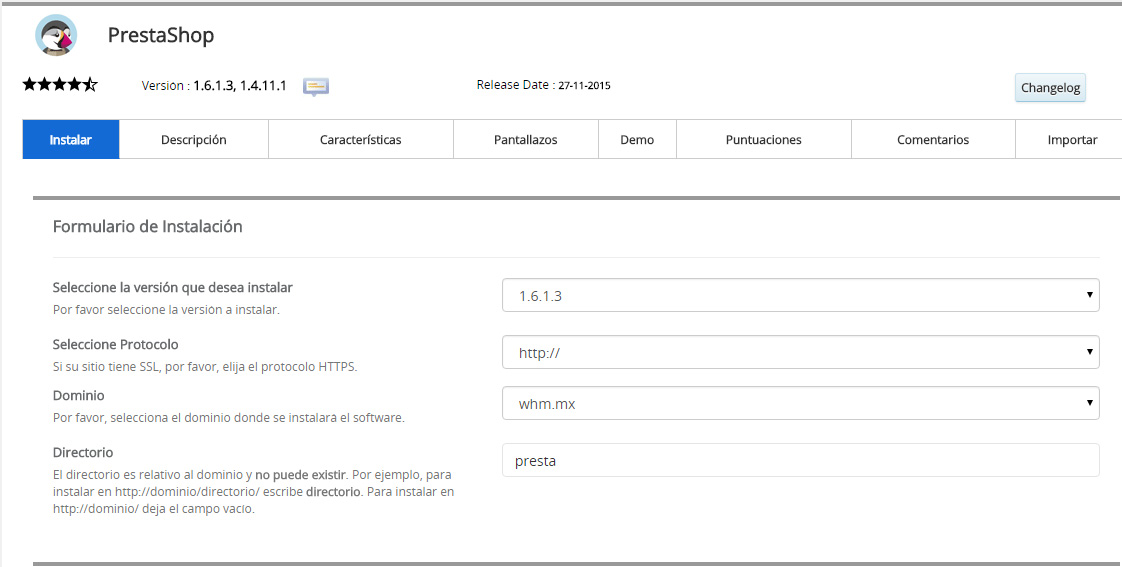Open the Changelog
Screen dimensions: 1122x567
1049,88
